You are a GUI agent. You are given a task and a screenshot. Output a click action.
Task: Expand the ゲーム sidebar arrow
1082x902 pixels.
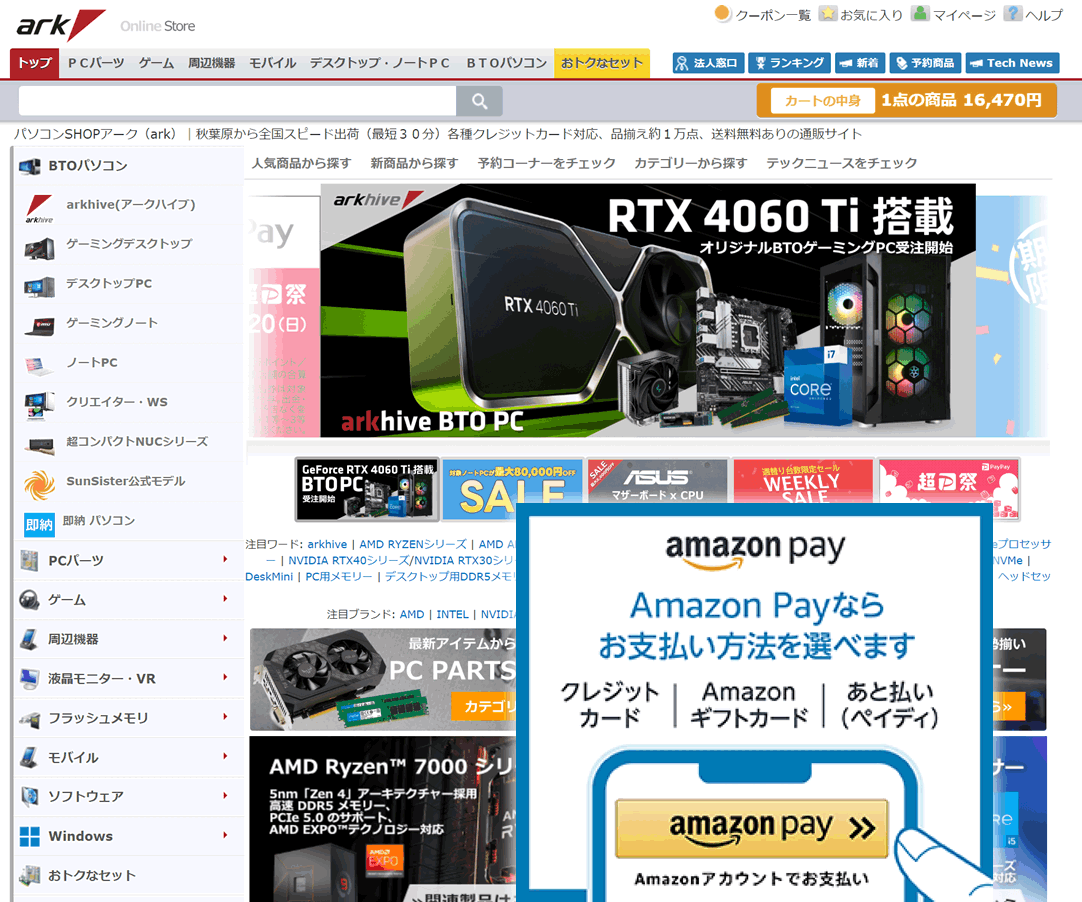pos(225,598)
